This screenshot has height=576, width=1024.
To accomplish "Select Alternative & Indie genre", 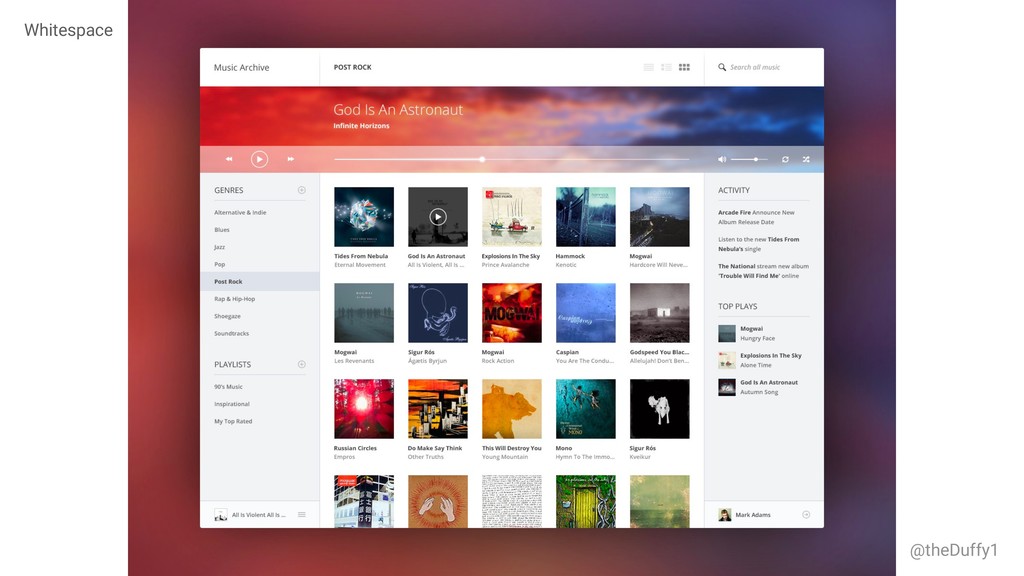I will point(240,212).
